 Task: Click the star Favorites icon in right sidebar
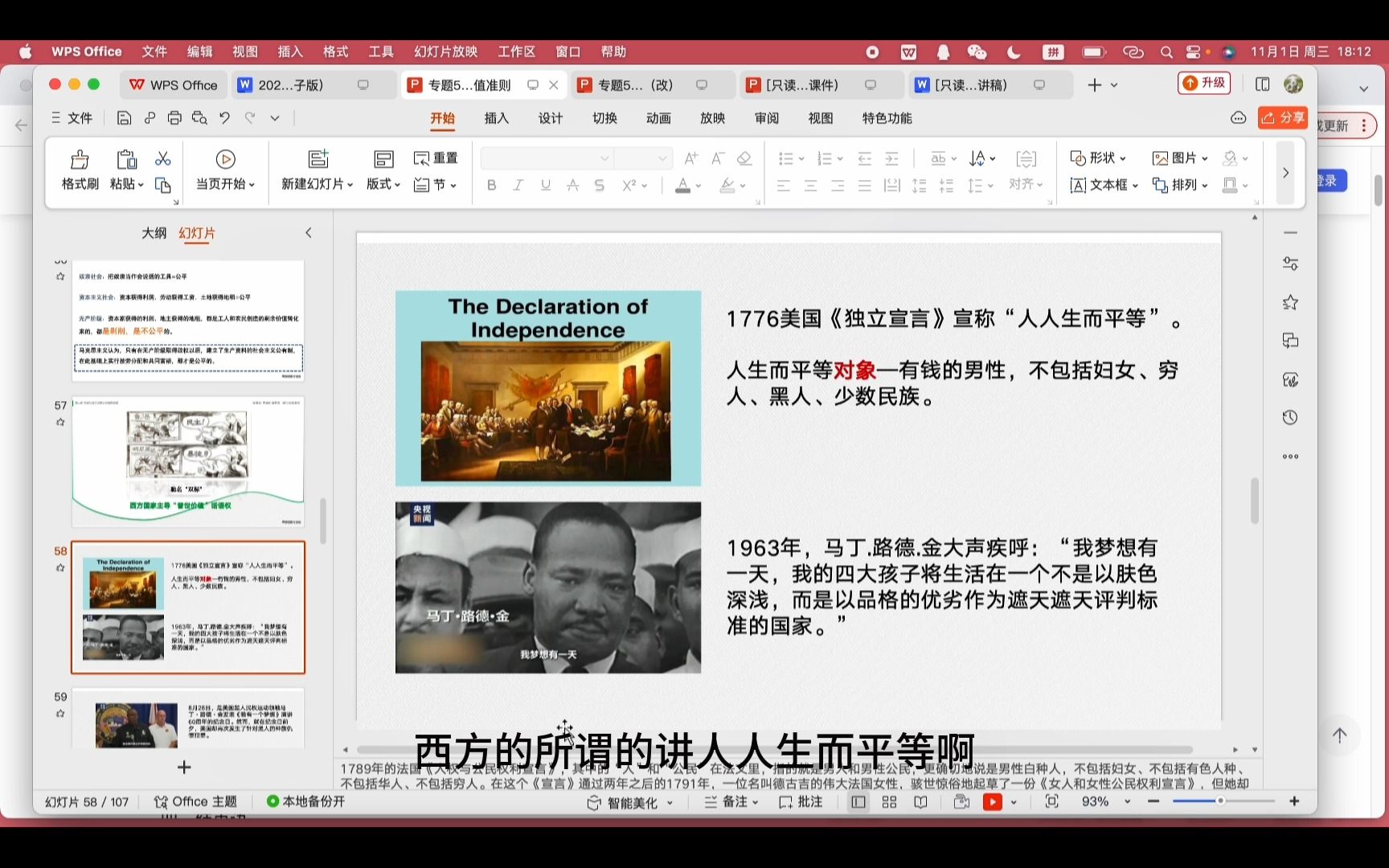point(1290,302)
